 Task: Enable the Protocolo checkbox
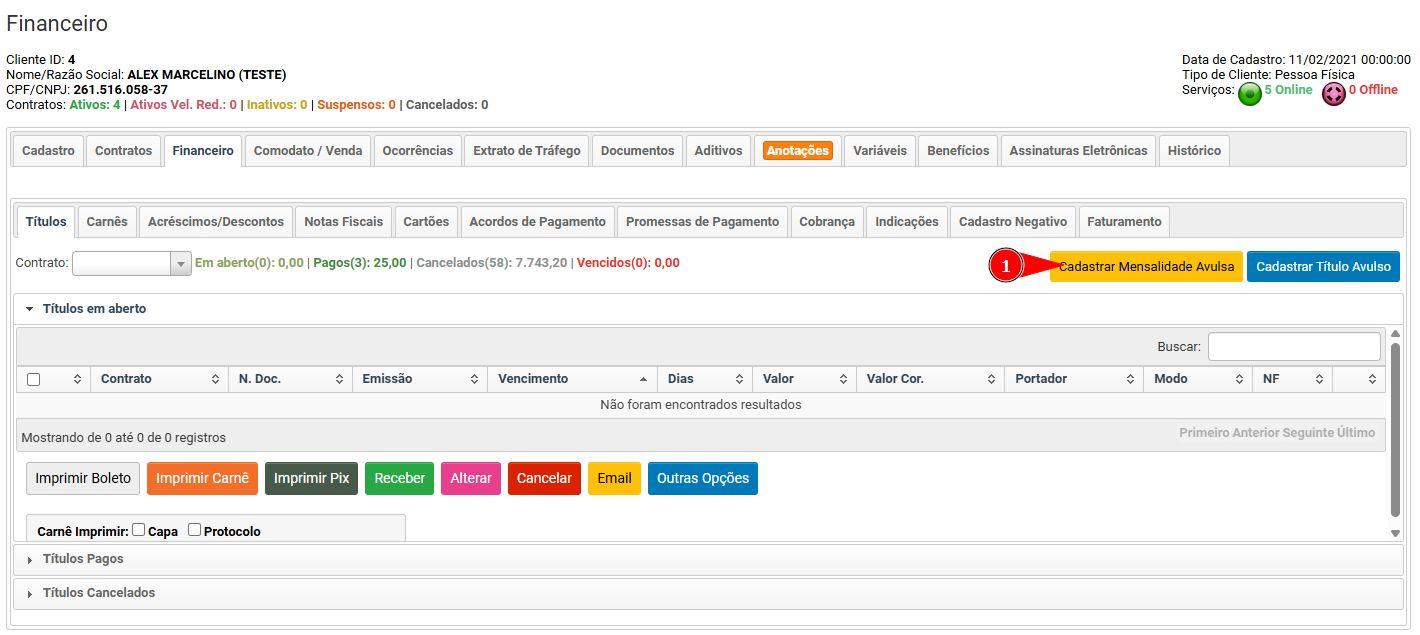tap(194, 529)
